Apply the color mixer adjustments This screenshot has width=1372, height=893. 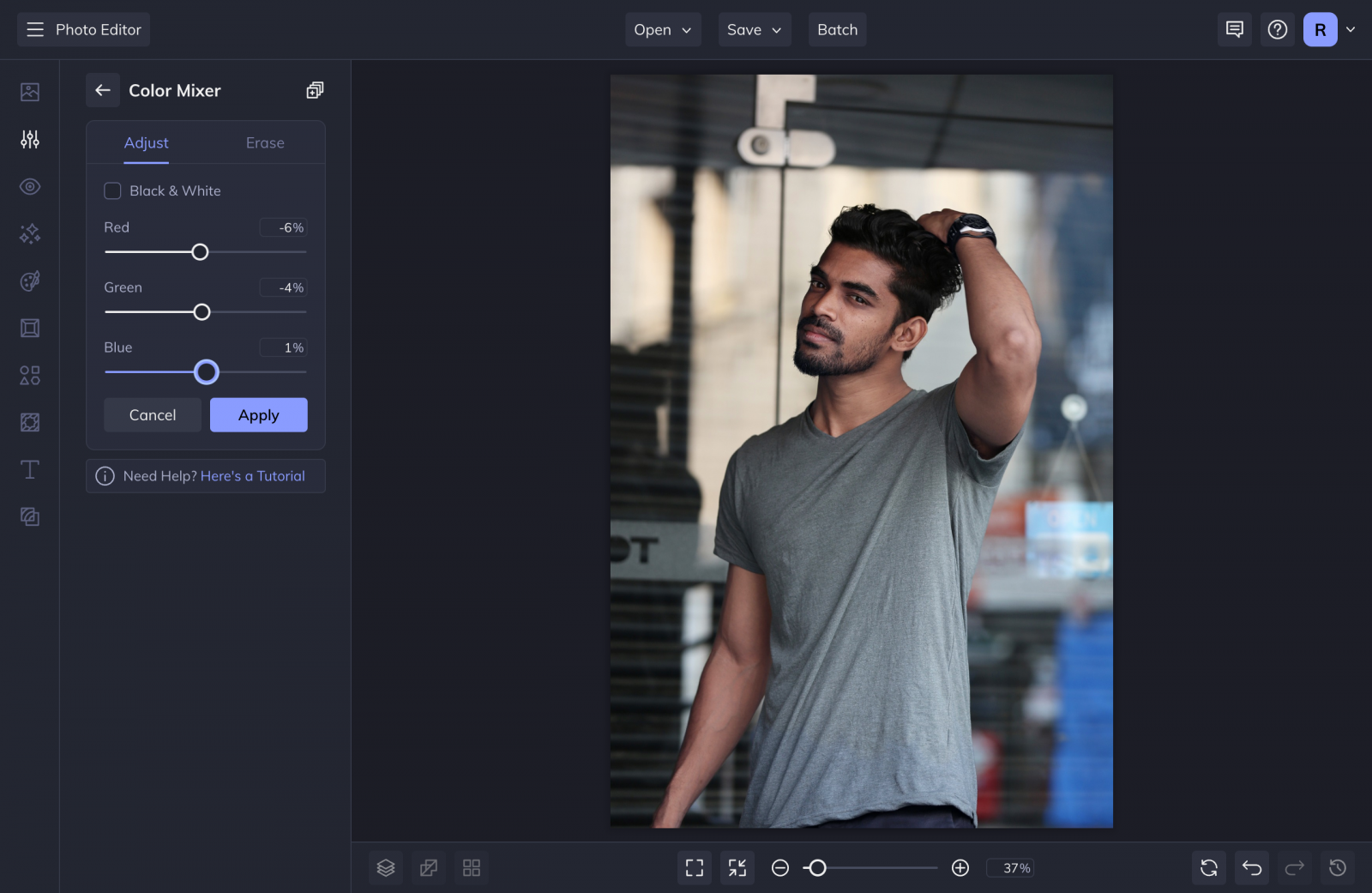pos(258,414)
